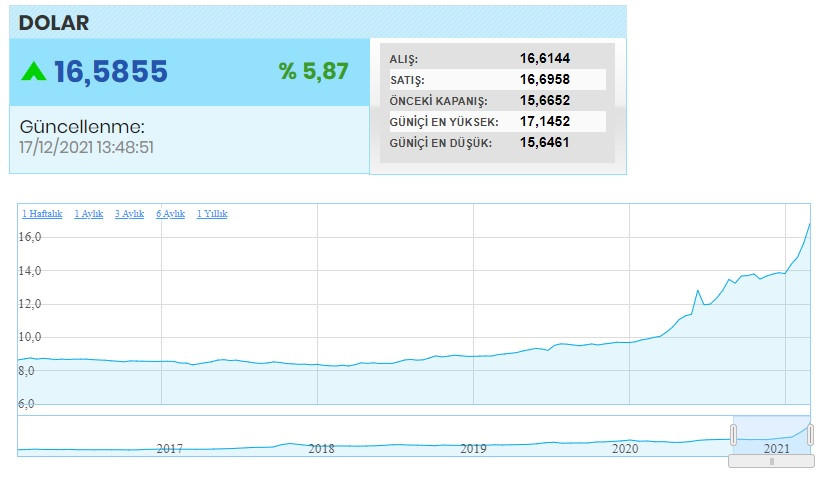Grab the right range selector handle
Viewport: 827px width, 480px height.
point(810,435)
